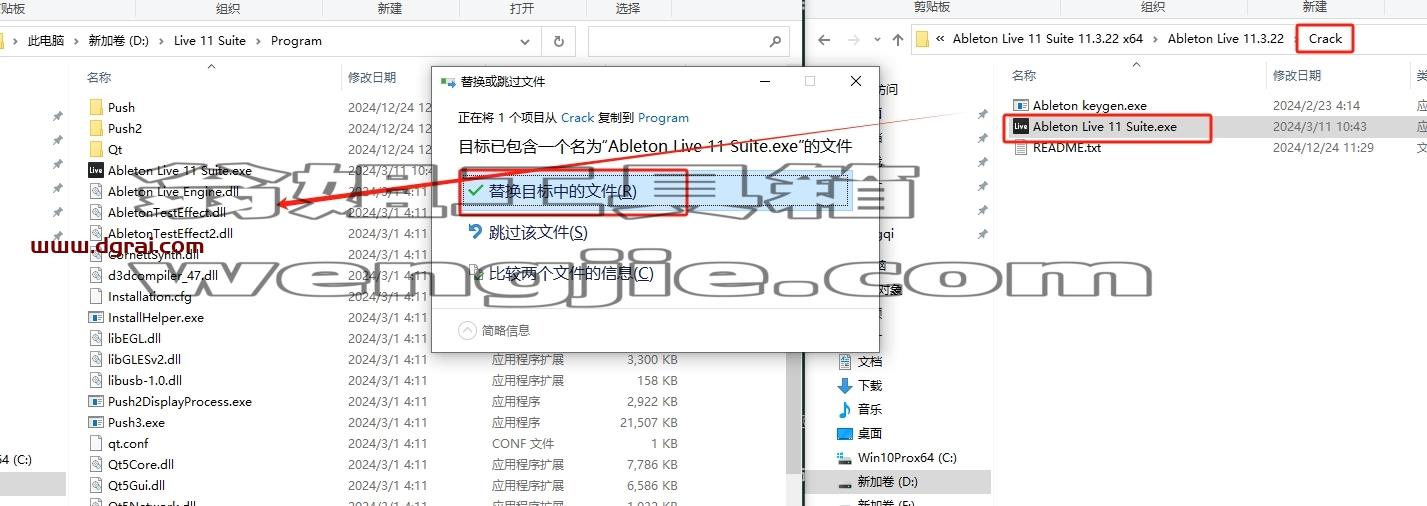1427x506 pixels.
Task: Click the InstallHelper.exe file icon
Action: pyautogui.click(x=96, y=317)
